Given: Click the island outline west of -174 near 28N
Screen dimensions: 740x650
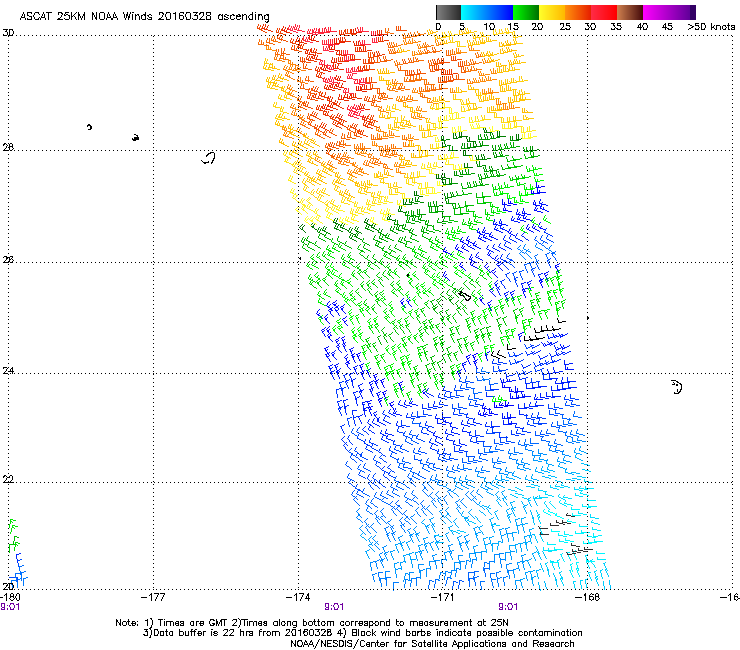Looking at the screenshot, I should click(x=208, y=158).
